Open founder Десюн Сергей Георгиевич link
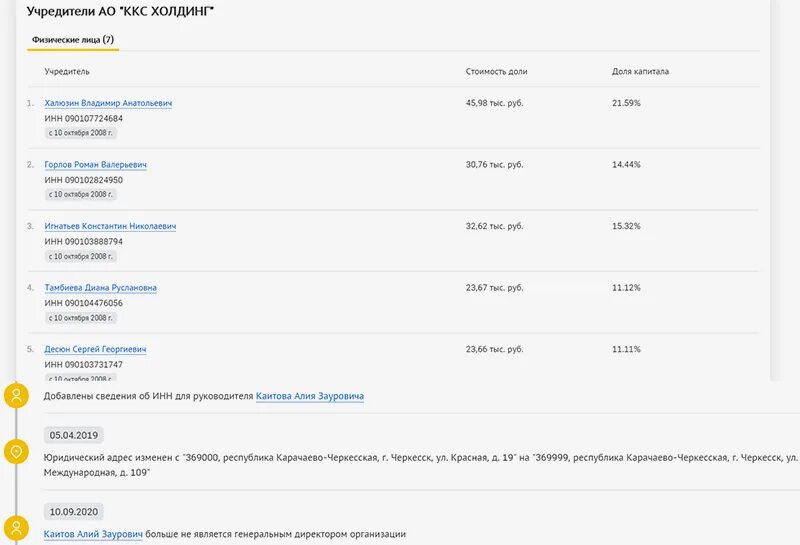Screen dimensions: 800x545 point(95,349)
